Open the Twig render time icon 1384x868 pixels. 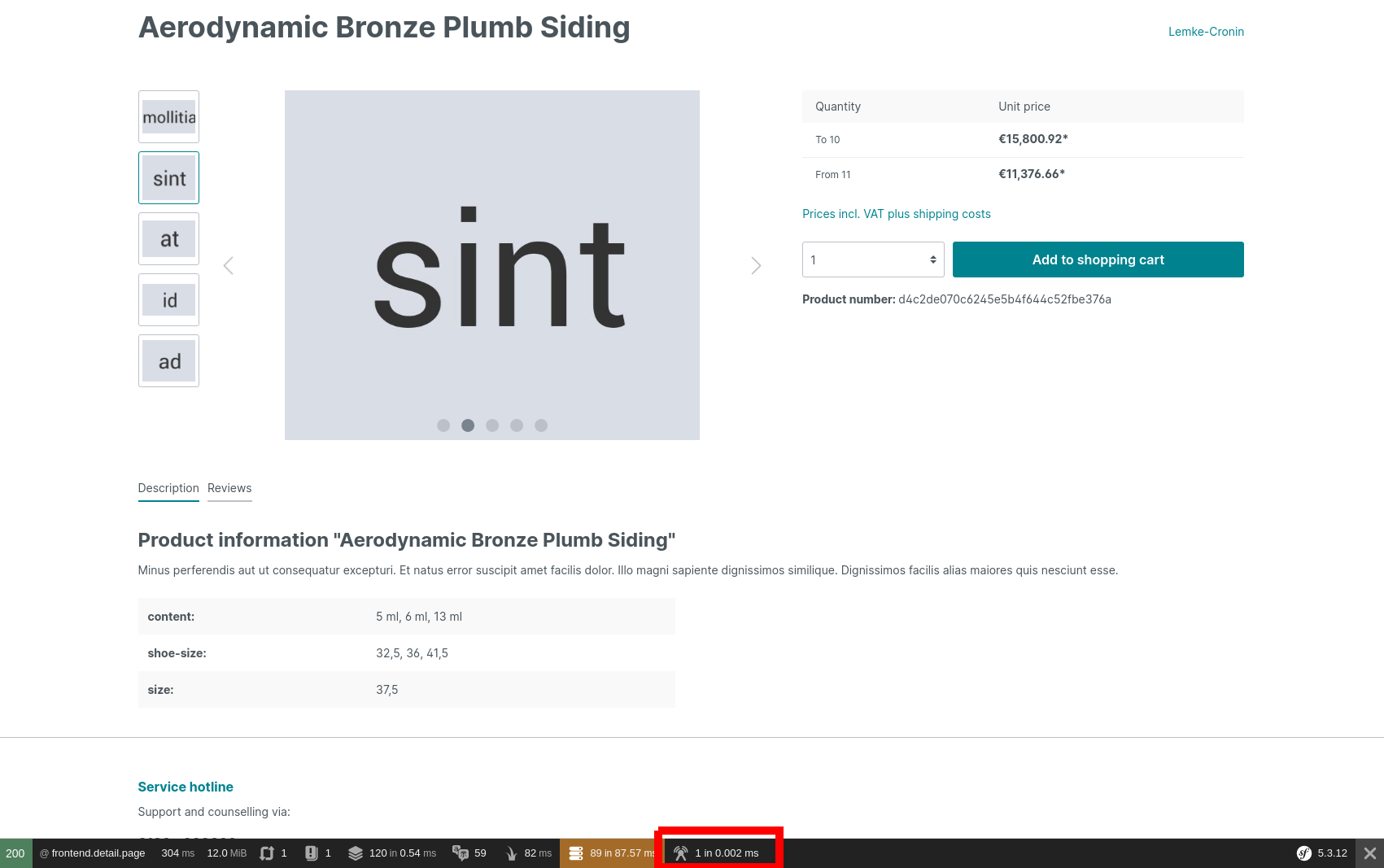[511, 853]
